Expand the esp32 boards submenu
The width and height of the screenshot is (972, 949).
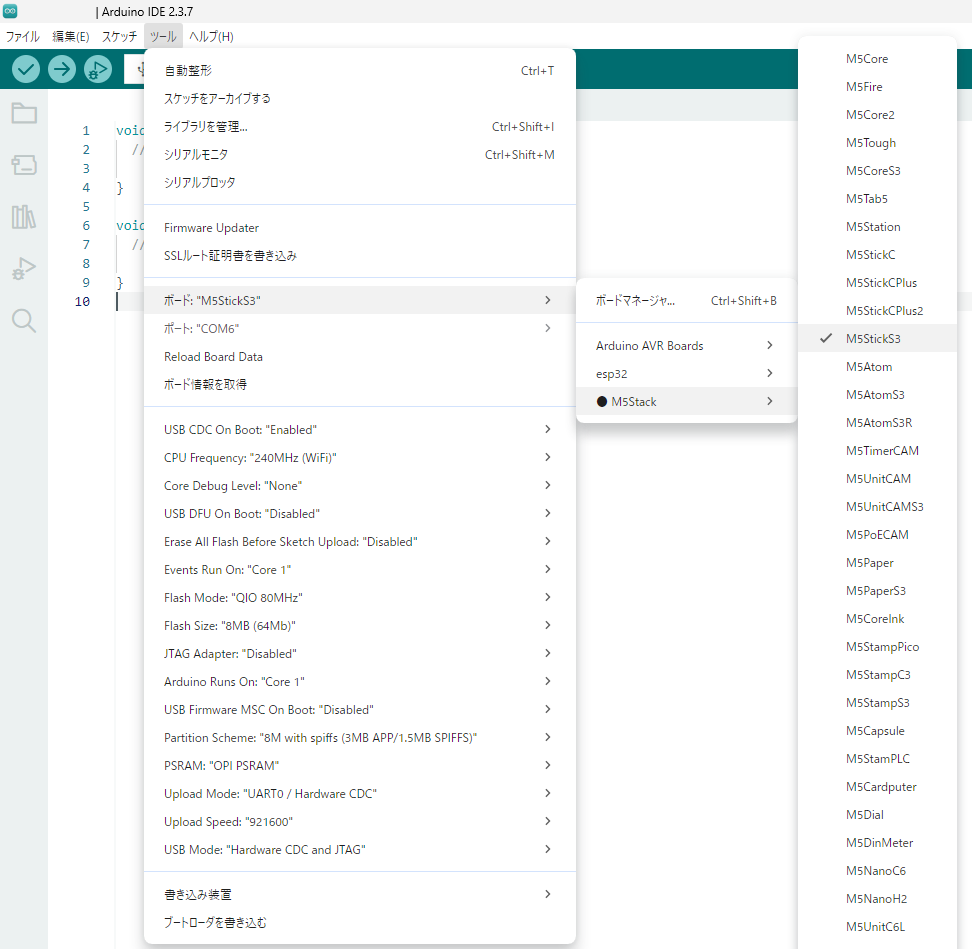click(685, 373)
